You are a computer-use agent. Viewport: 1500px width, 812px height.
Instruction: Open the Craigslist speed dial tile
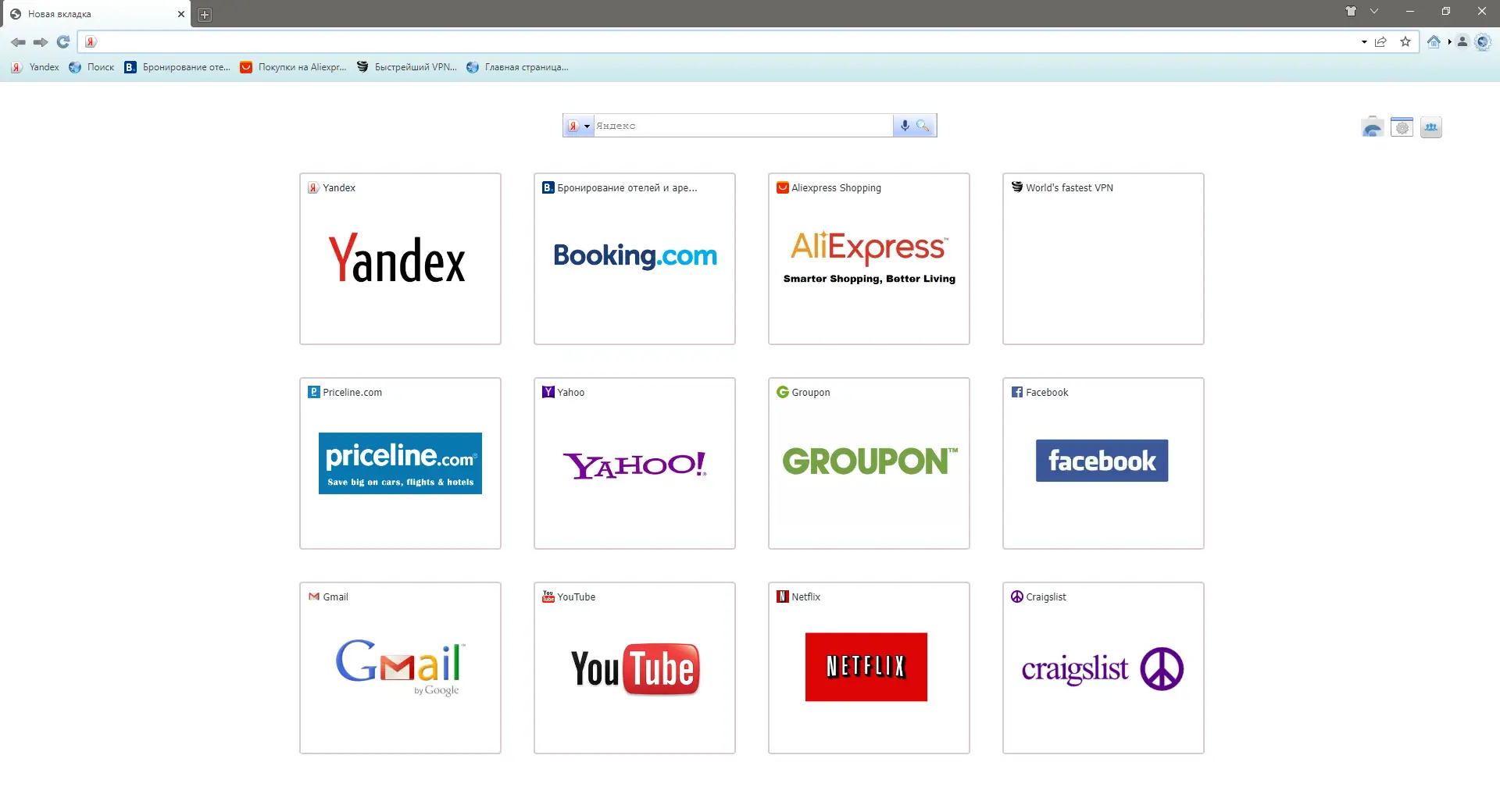[x=1103, y=668]
